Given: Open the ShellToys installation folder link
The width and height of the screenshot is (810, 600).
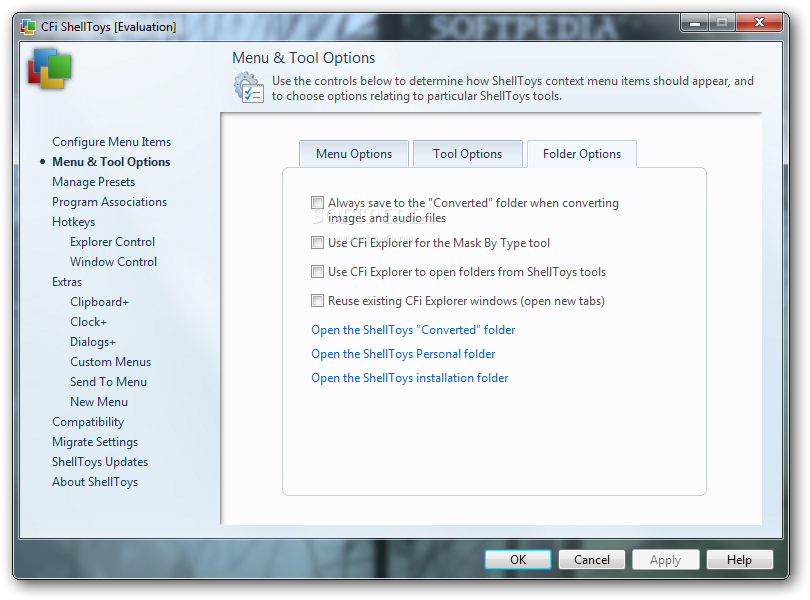Looking at the screenshot, I should 410,378.
